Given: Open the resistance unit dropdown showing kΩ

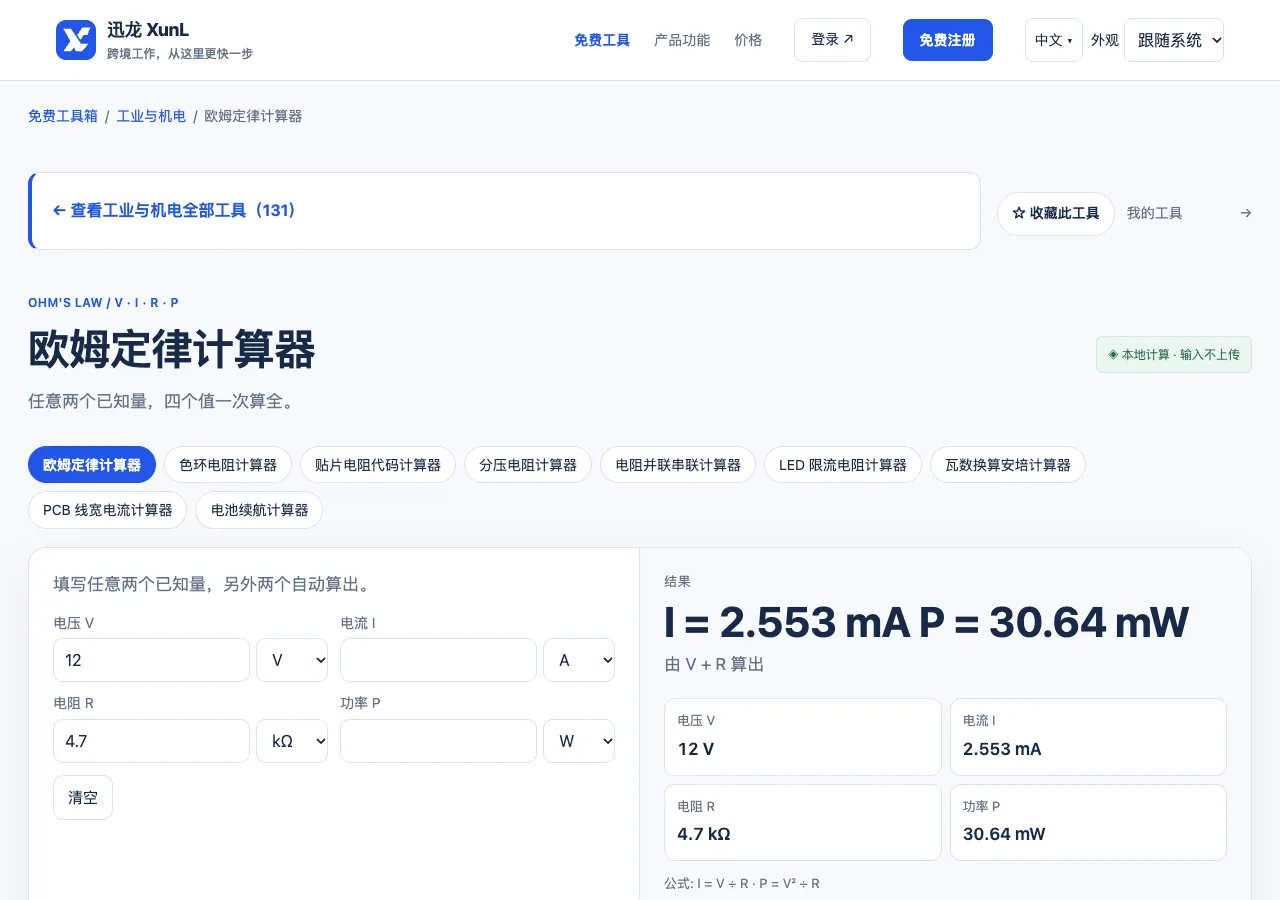Looking at the screenshot, I should coord(292,741).
